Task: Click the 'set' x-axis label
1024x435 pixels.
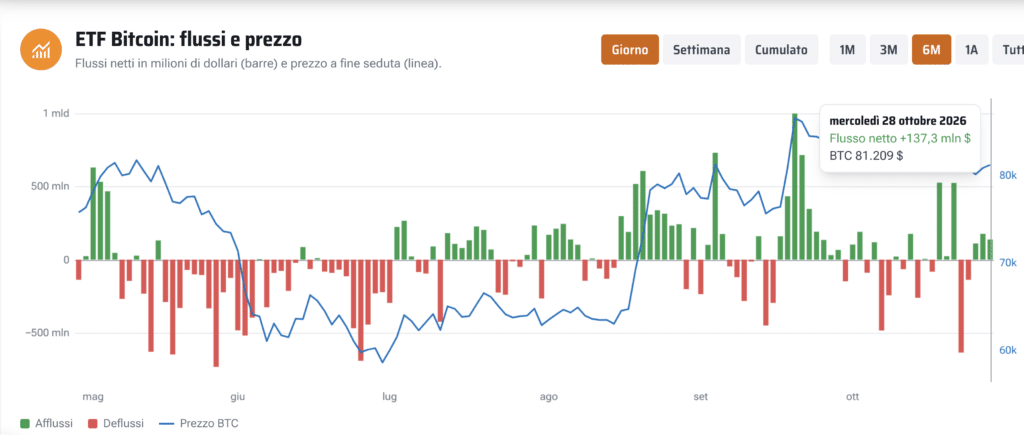Action: click(x=701, y=396)
